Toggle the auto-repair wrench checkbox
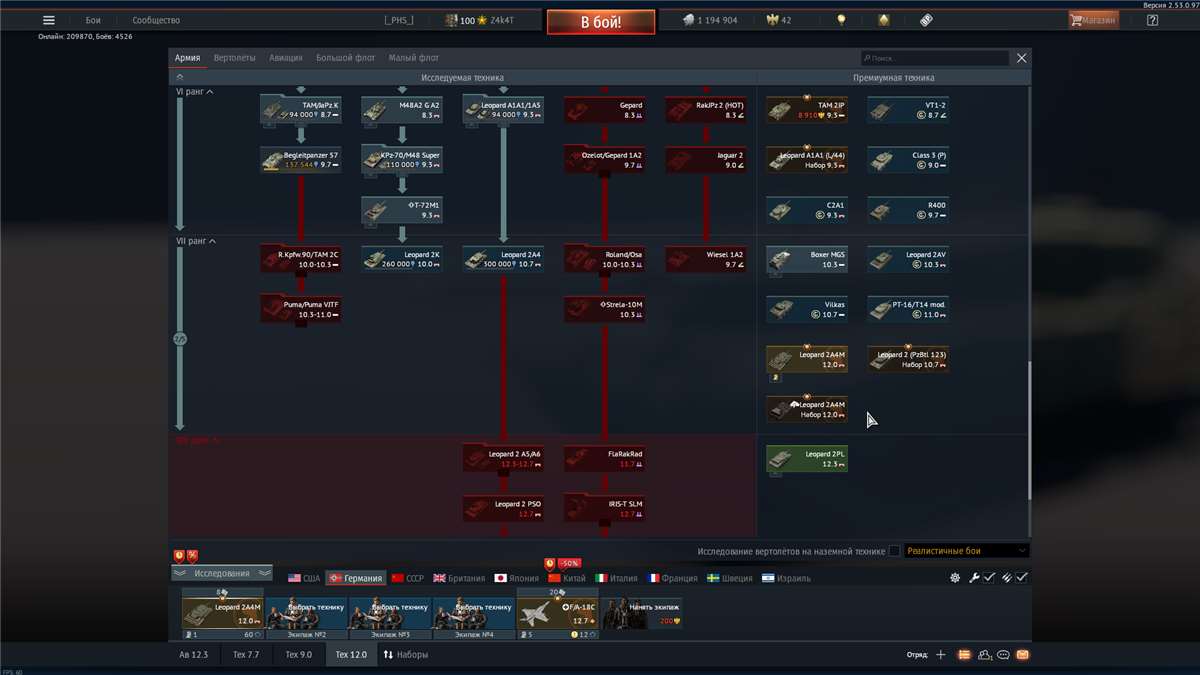Screen dimensions: 1200x675 pos(988,578)
